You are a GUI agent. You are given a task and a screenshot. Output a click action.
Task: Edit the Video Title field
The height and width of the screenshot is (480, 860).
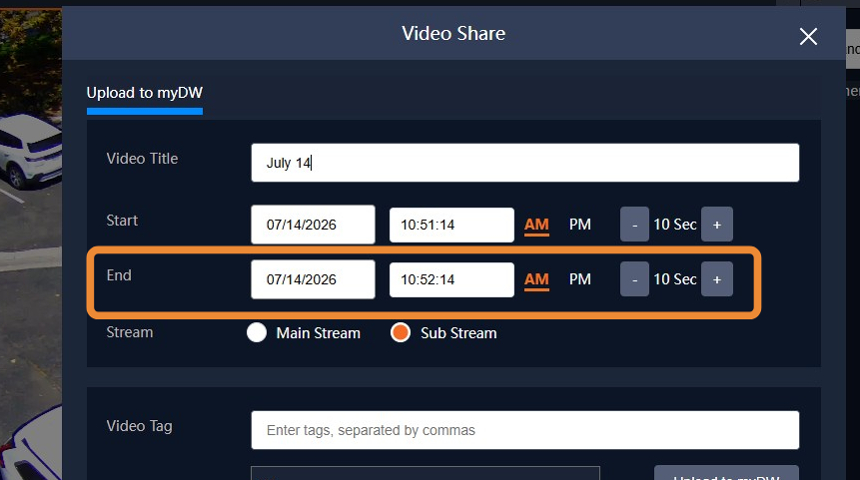pos(525,163)
